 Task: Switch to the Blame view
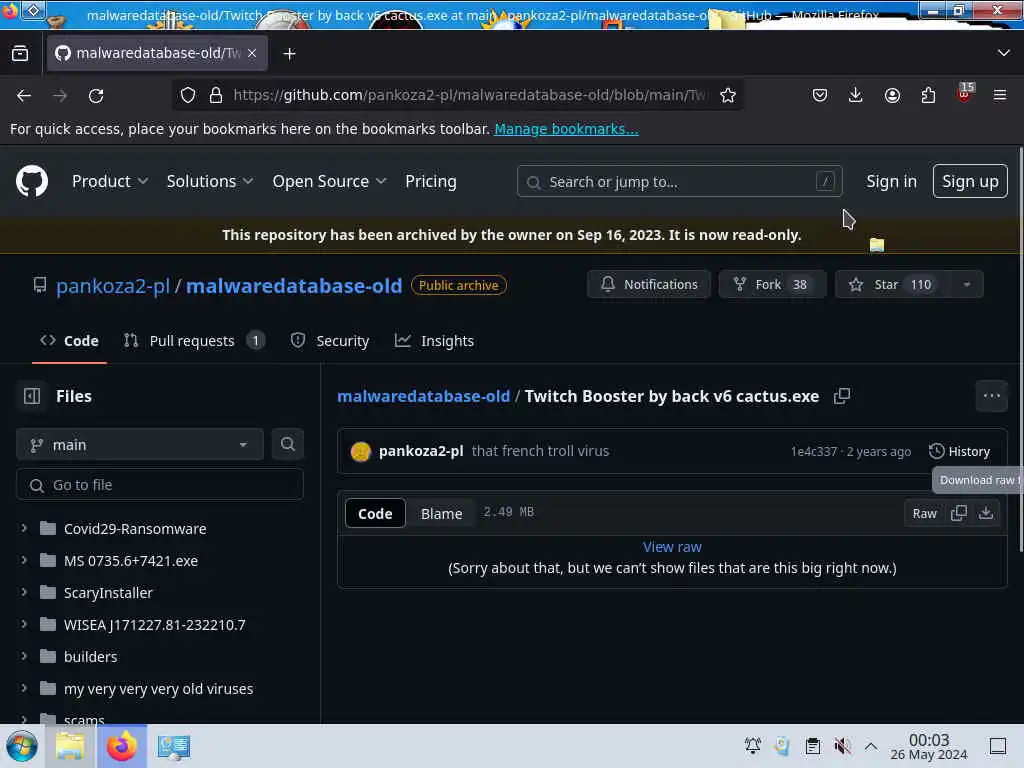(441, 513)
